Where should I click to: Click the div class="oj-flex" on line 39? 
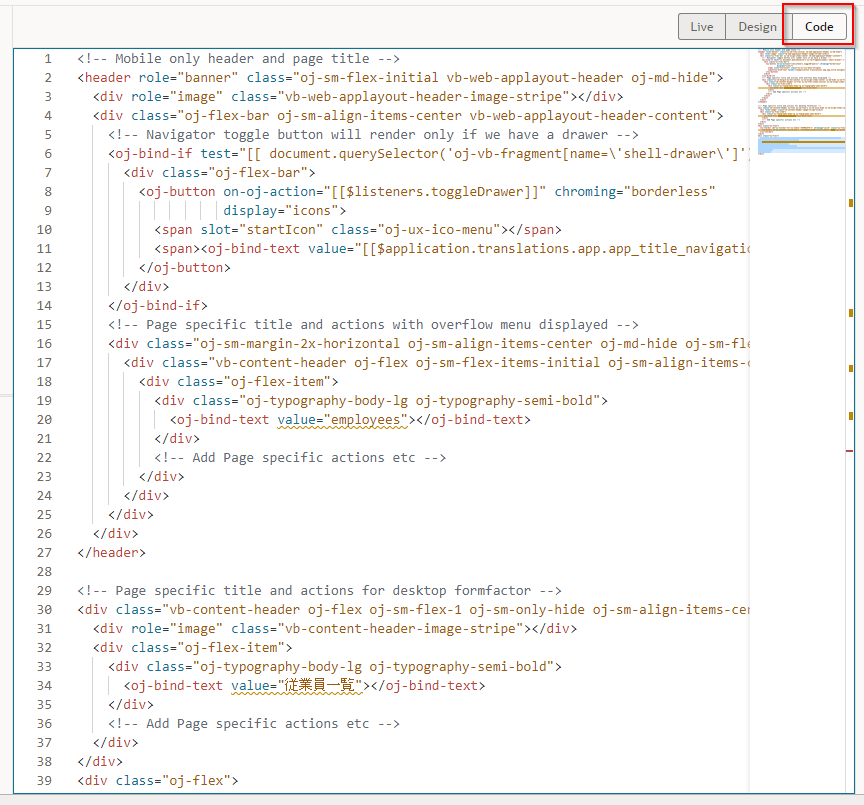point(158,781)
